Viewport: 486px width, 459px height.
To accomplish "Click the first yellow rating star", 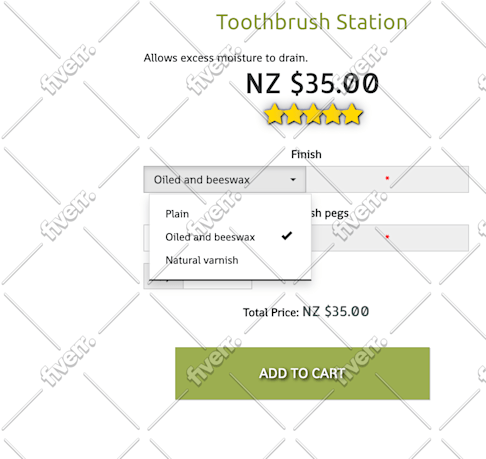I will tap(274, 114).
